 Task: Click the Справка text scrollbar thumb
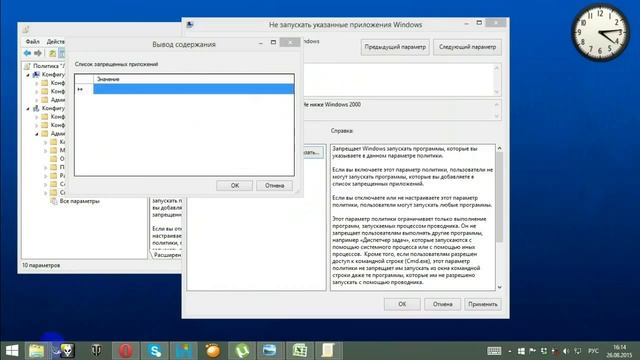click(x=500, y=197)
